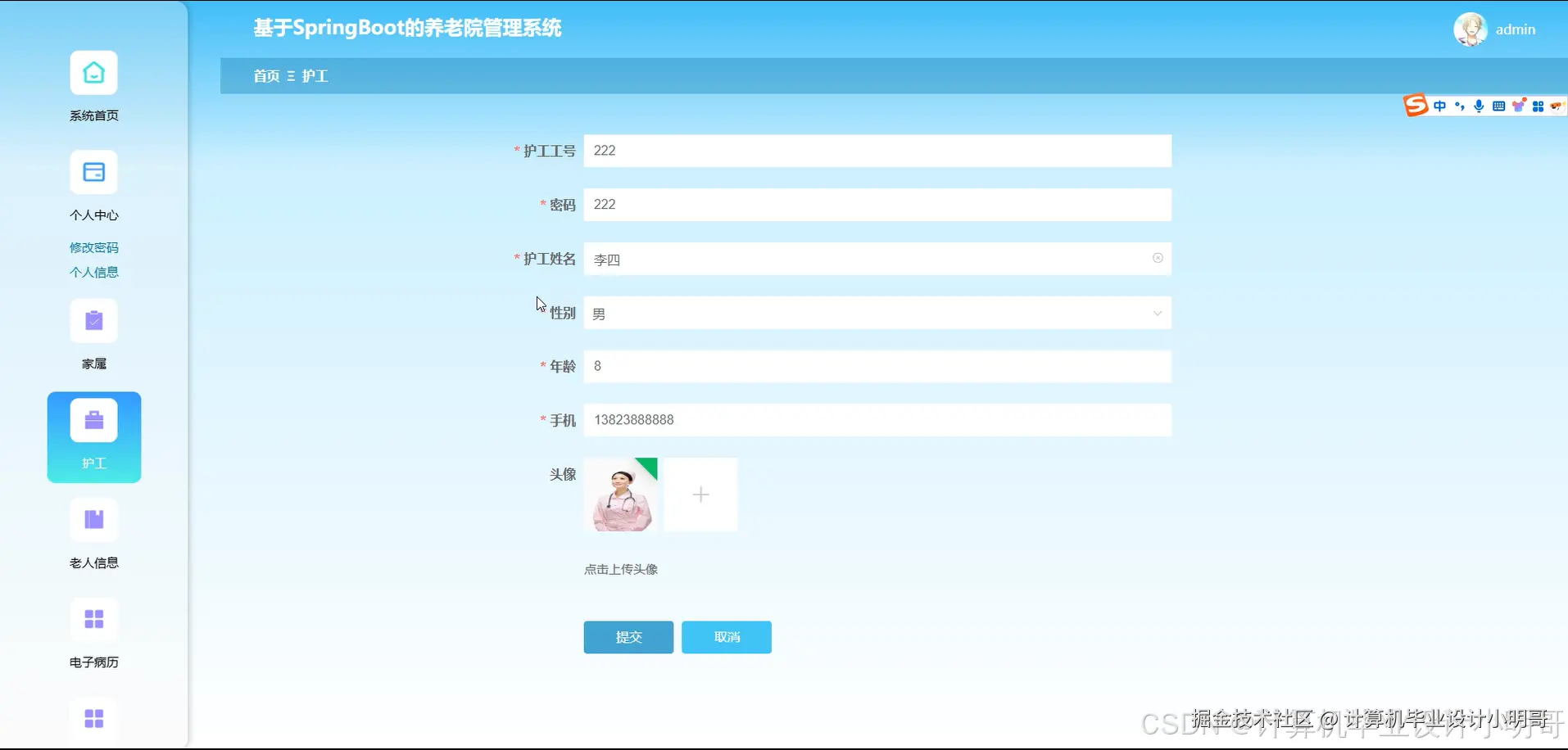Click the 修改密码 change password link
1568x750 pixels.
pyautogui.click(x=93, y=246)
